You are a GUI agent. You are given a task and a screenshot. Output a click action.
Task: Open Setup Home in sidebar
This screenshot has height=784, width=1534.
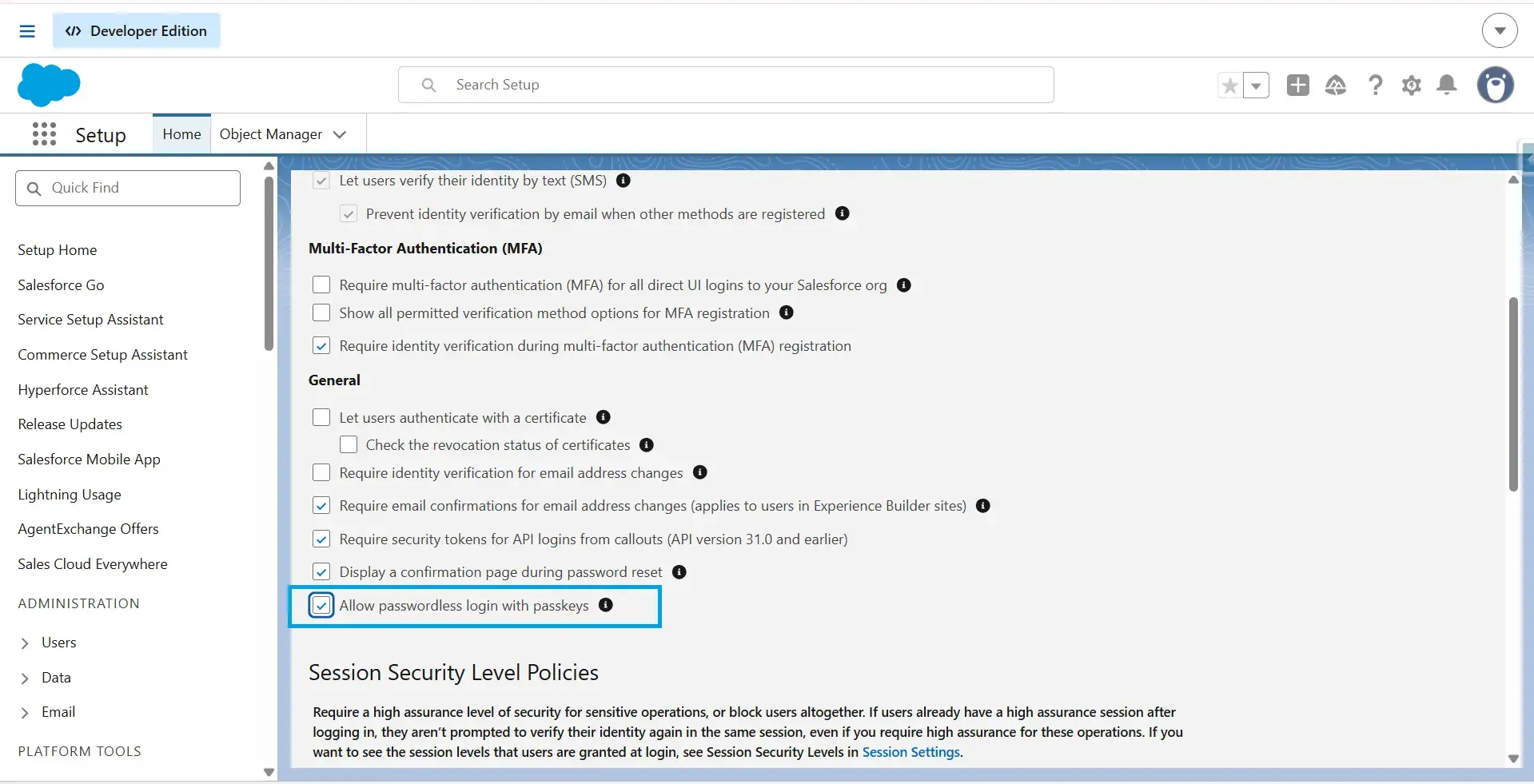click(58, 250)
